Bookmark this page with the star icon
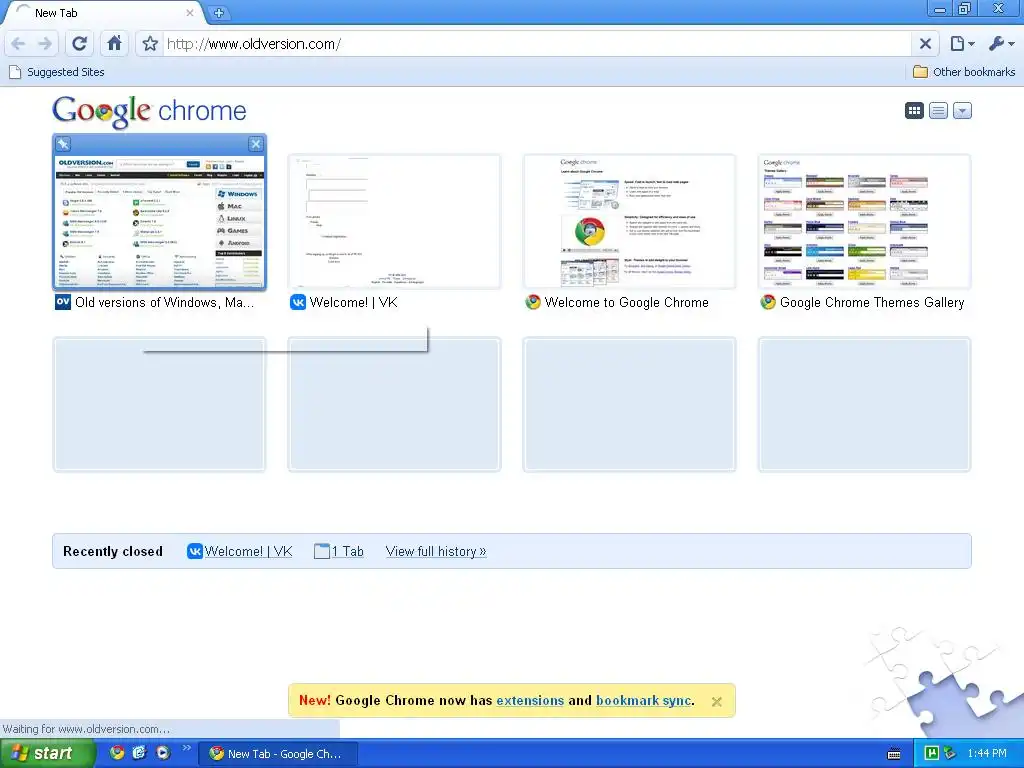Viewport: 1024px width, 768px height. (x=150, y=44)
